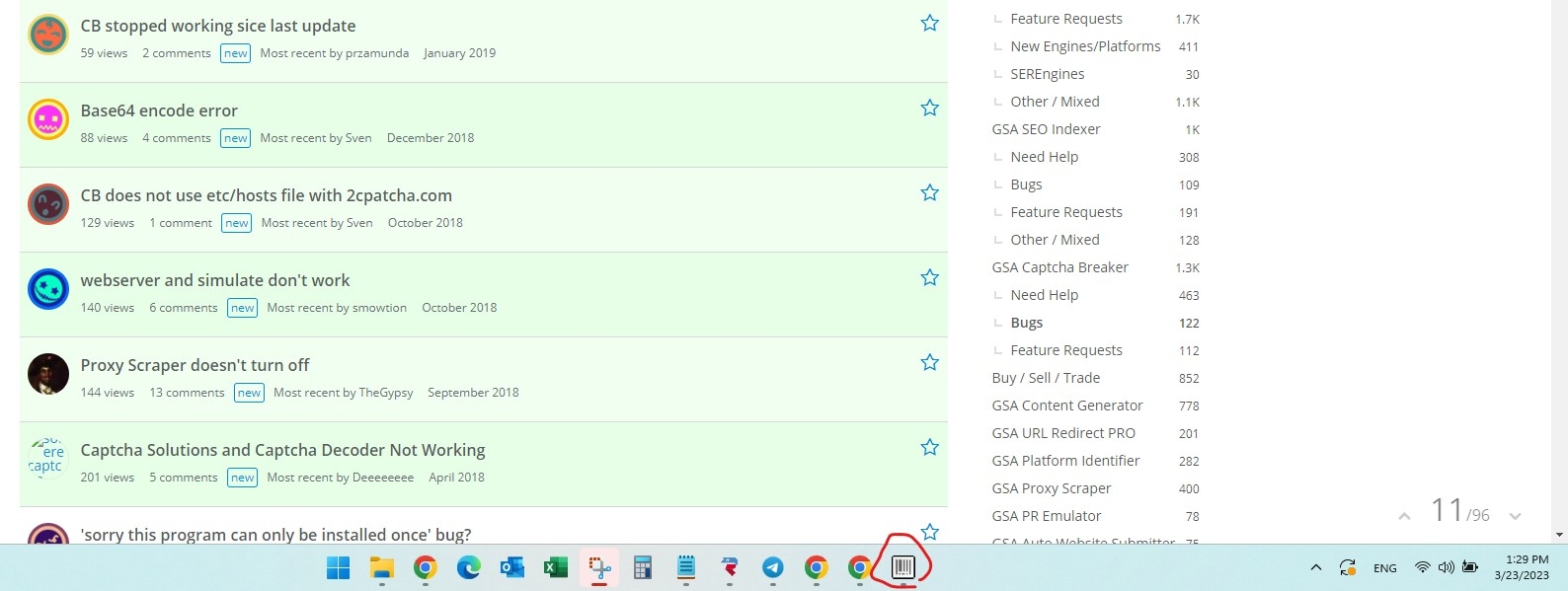This screenshot has height=591, width=1568.
Task: Open avatar beside 'webserver and simulate' post
Action: [48, 289]
